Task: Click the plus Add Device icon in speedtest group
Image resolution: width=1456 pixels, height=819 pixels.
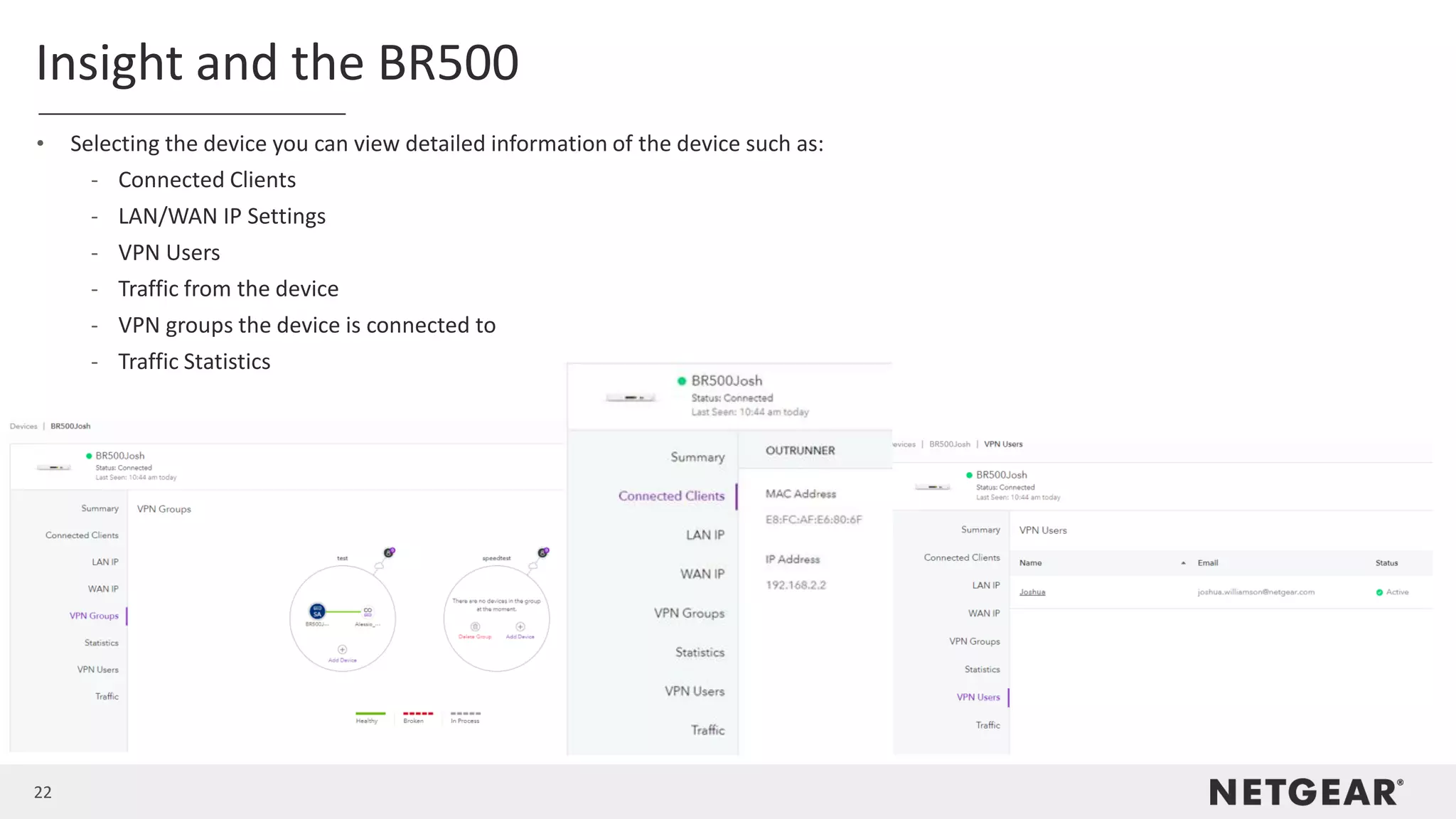Action: coord(520,626)
